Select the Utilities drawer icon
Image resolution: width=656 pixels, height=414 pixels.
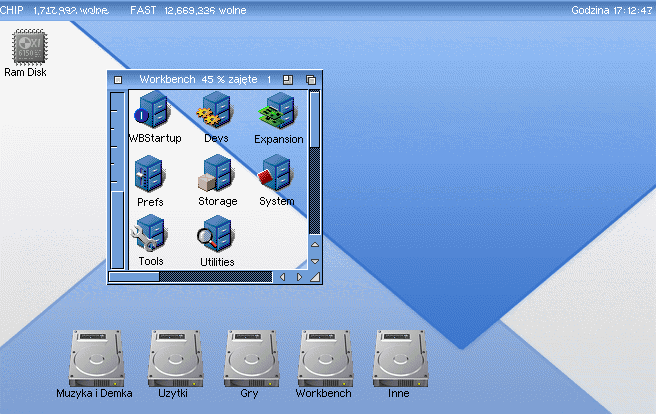pos(216,233)
